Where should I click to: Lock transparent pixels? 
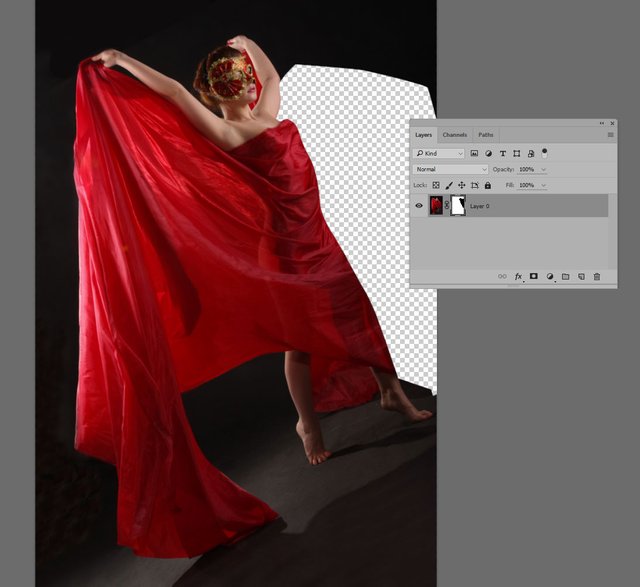436,185
